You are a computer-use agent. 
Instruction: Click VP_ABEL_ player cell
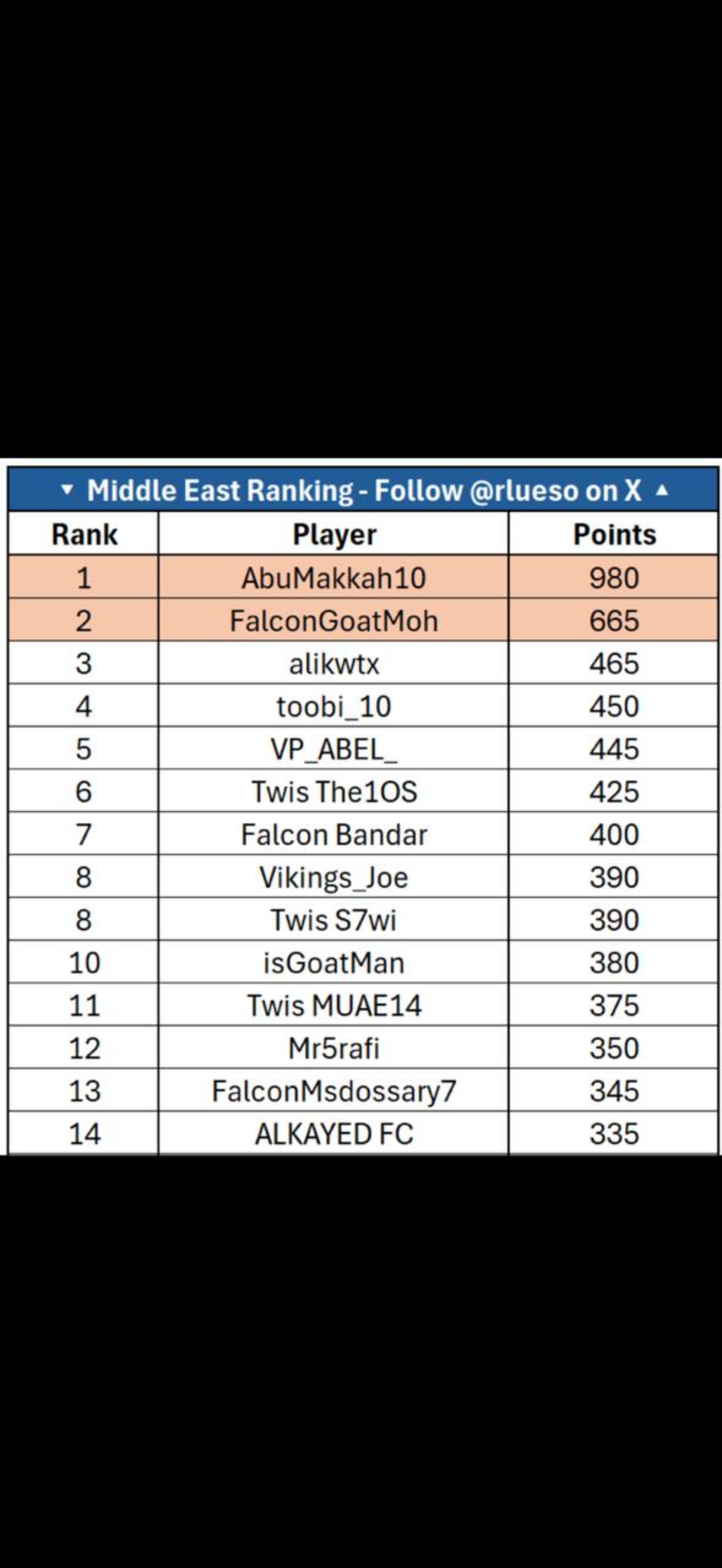334,748
